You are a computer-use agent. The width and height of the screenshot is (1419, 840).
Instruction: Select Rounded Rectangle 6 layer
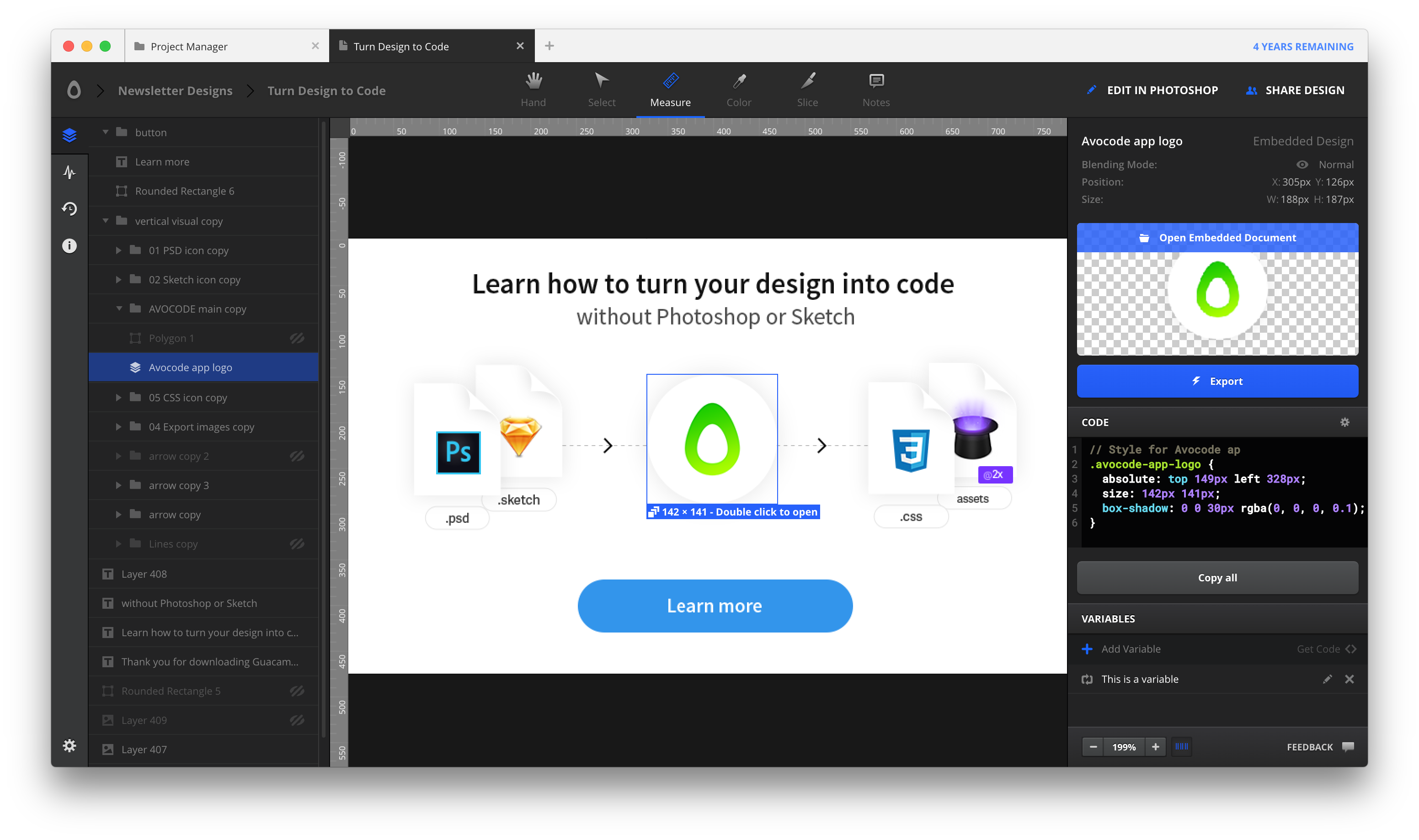click(204, 191)
